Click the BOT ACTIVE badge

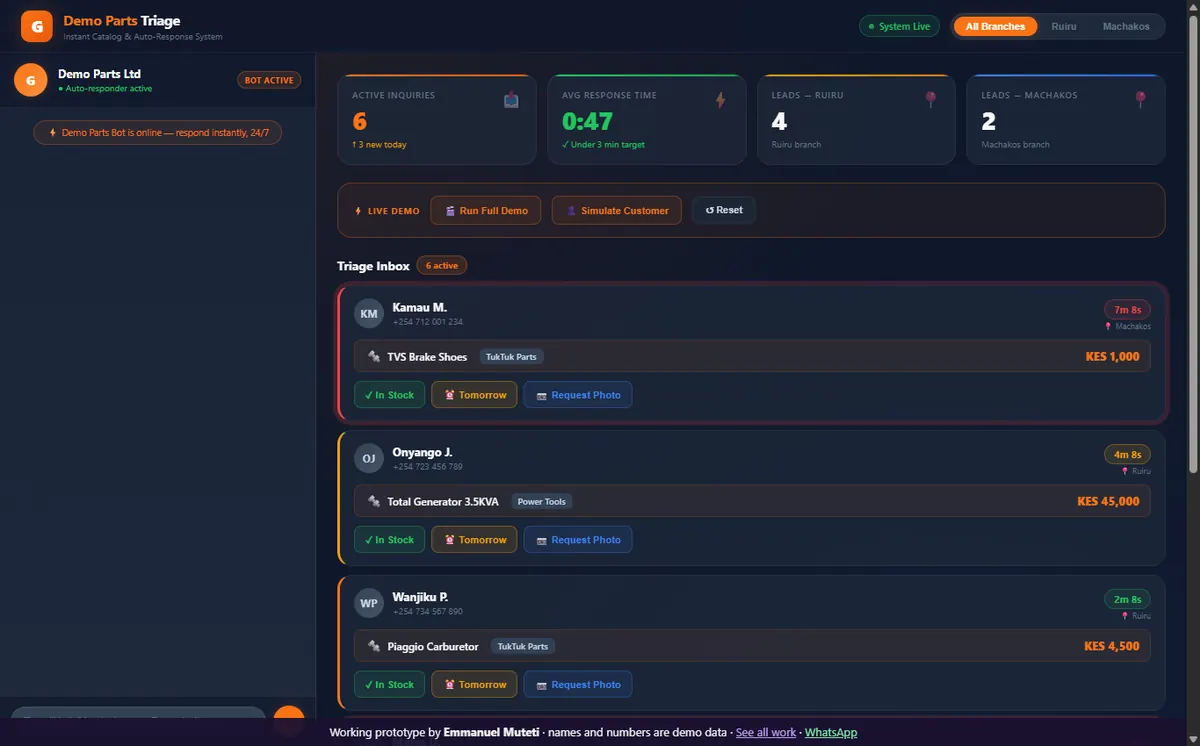(x=269, y=80)
